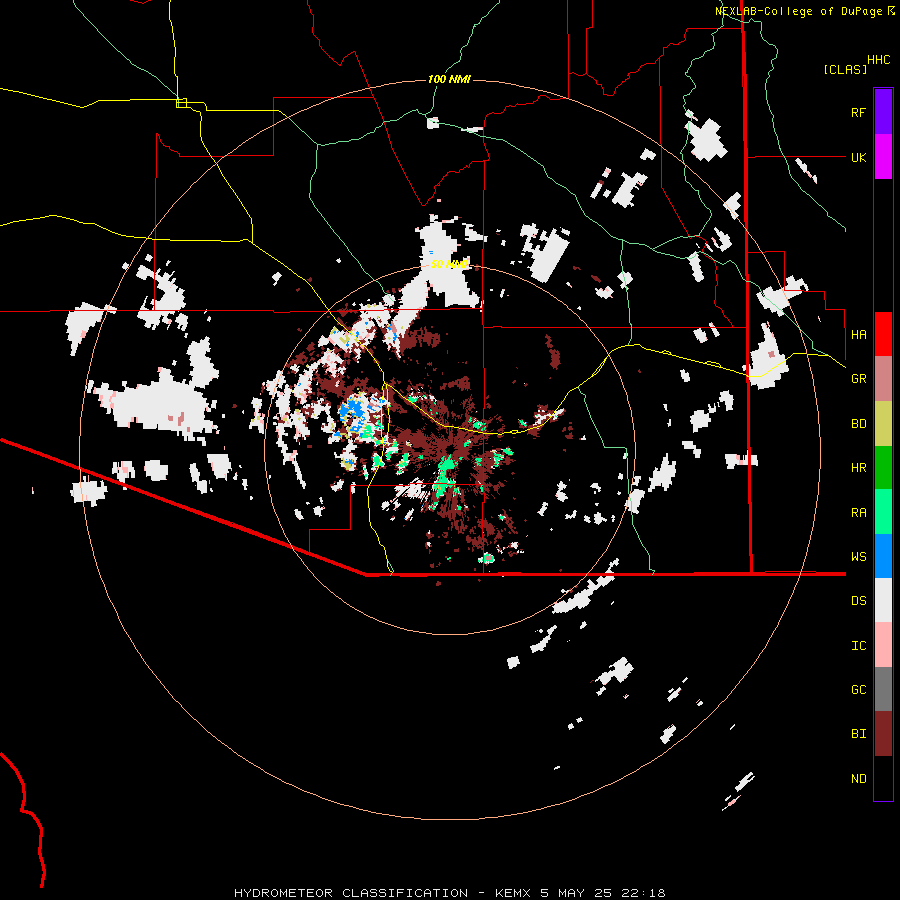Select the GR dusty-pink legend swatch
Viewport: 900px width, 900px height.
[883, 379]
